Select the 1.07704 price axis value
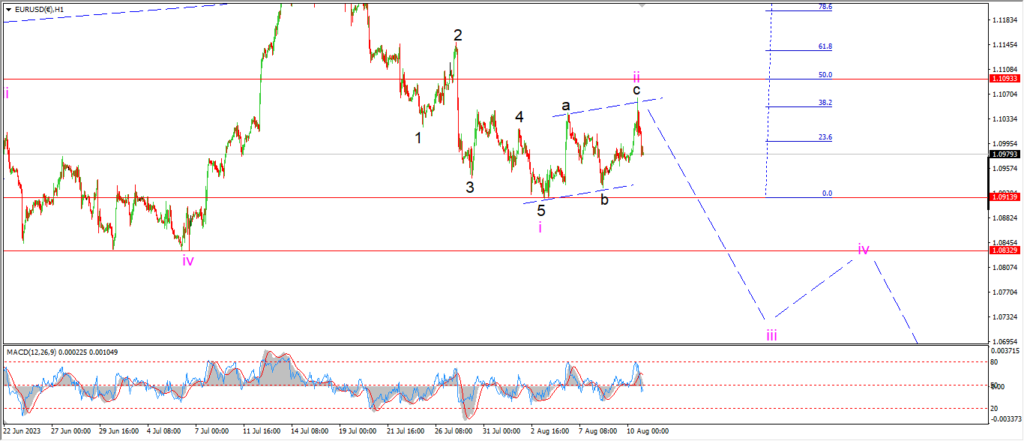The image size is (1024, 441). 1003,292
